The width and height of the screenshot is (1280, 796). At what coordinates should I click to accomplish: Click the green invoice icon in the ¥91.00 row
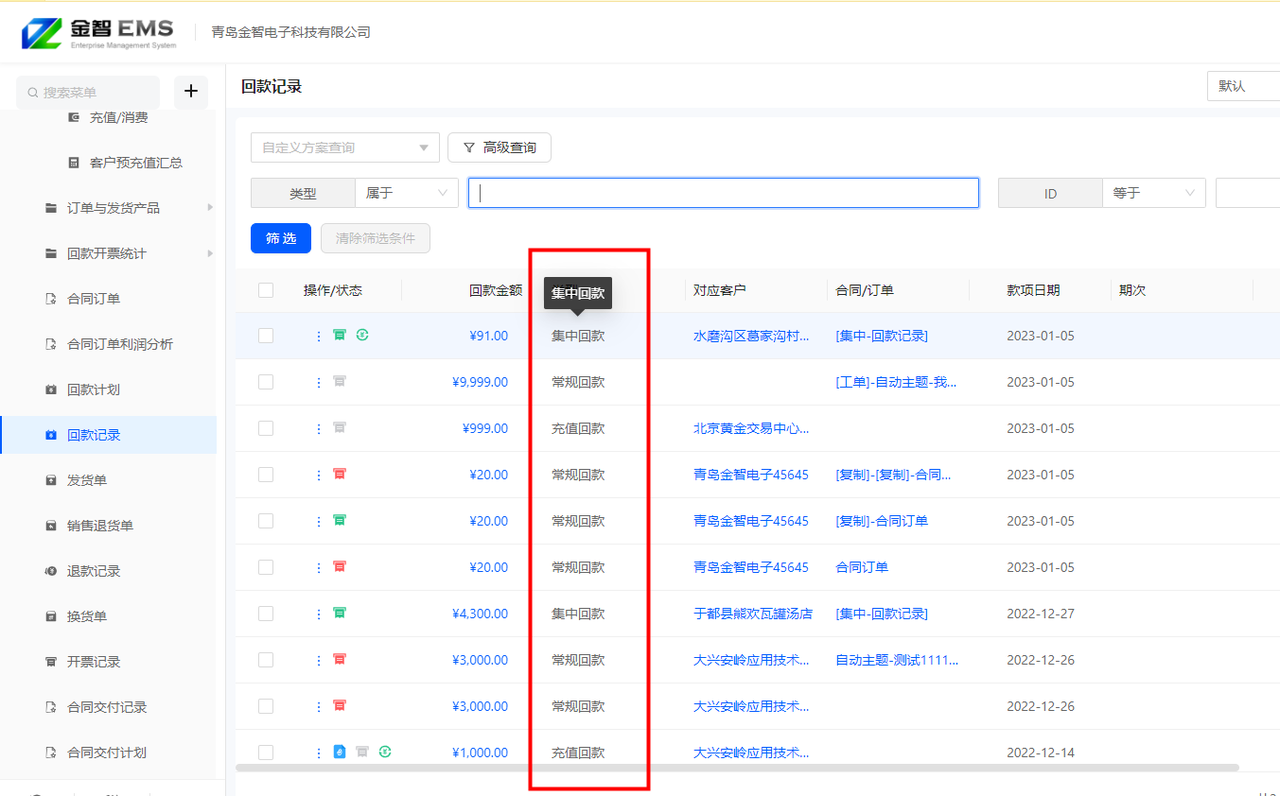[339, 335]
